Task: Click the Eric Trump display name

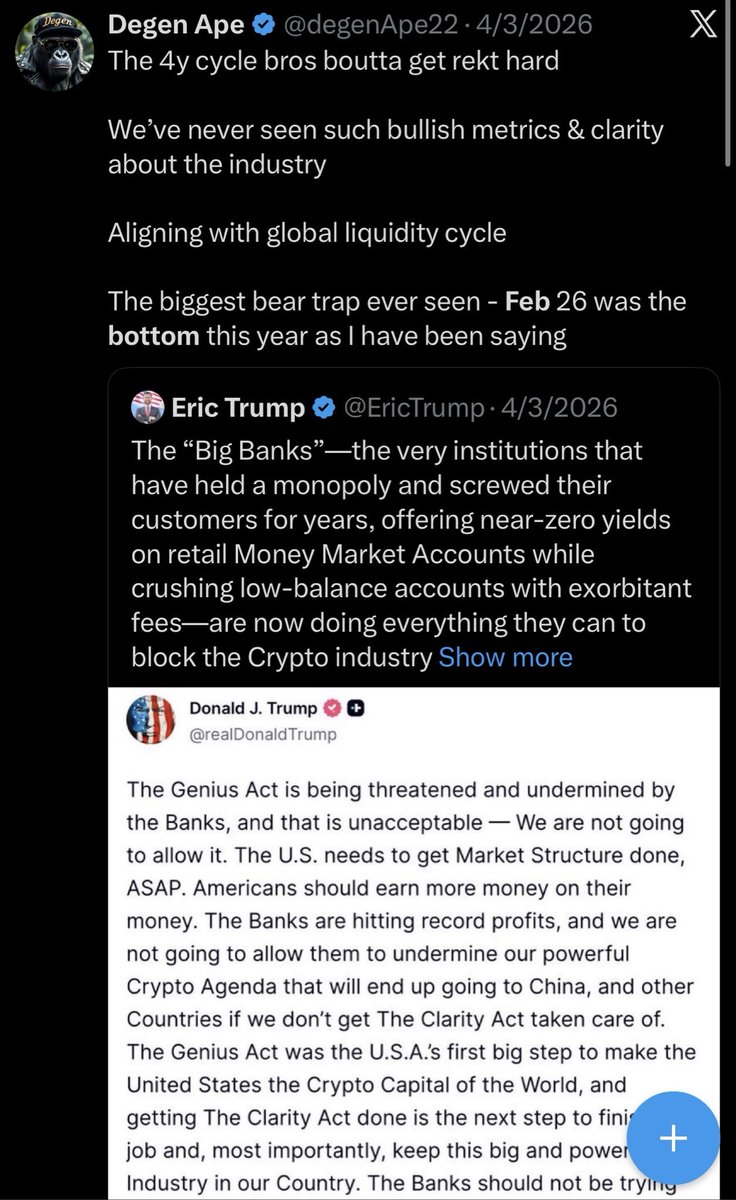Action: click(x=238, y=407)
